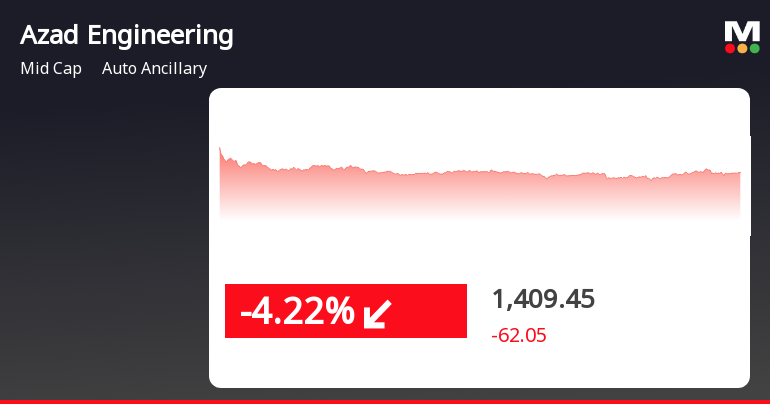
Task: Click the letter A starting Azad
Action: 28,36
